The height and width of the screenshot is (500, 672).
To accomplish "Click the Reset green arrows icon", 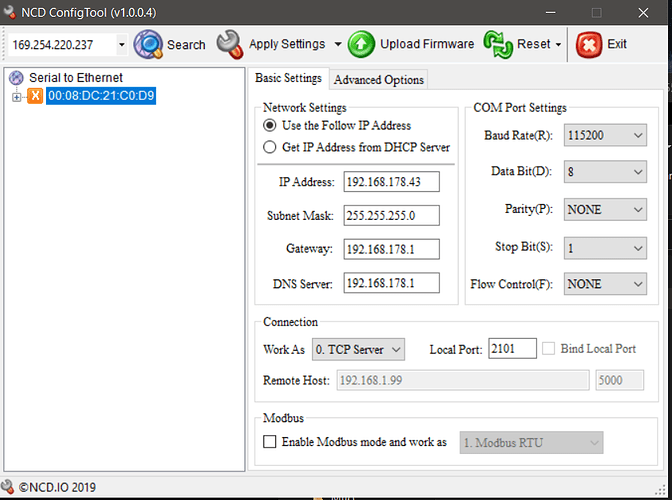I will pos(498,44).
